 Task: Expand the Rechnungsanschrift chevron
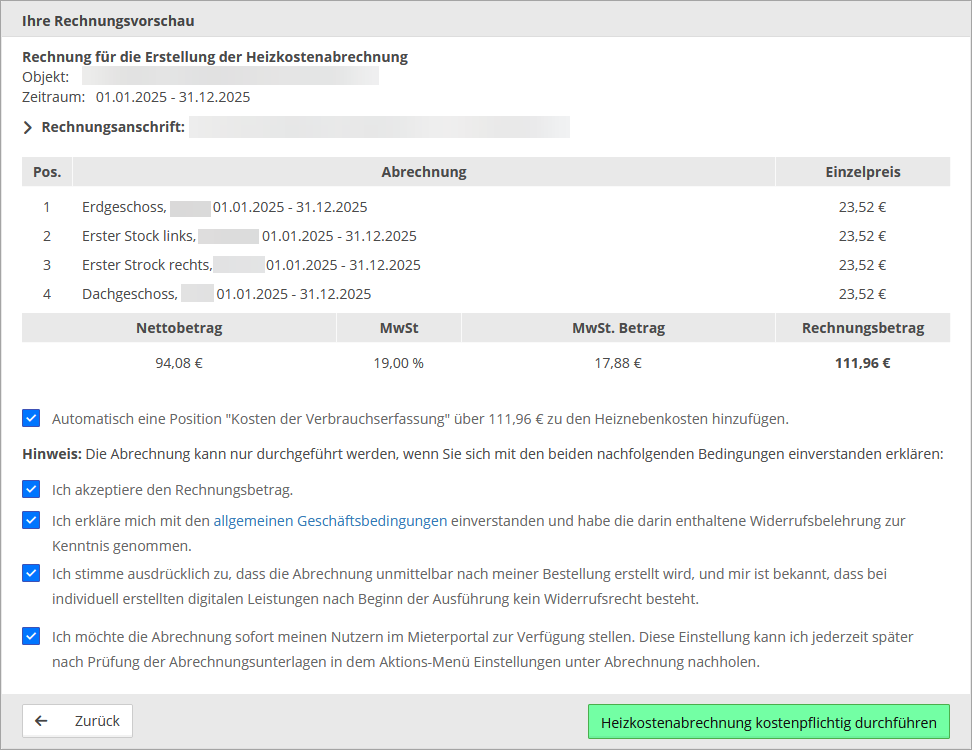(x=28, y=127)
